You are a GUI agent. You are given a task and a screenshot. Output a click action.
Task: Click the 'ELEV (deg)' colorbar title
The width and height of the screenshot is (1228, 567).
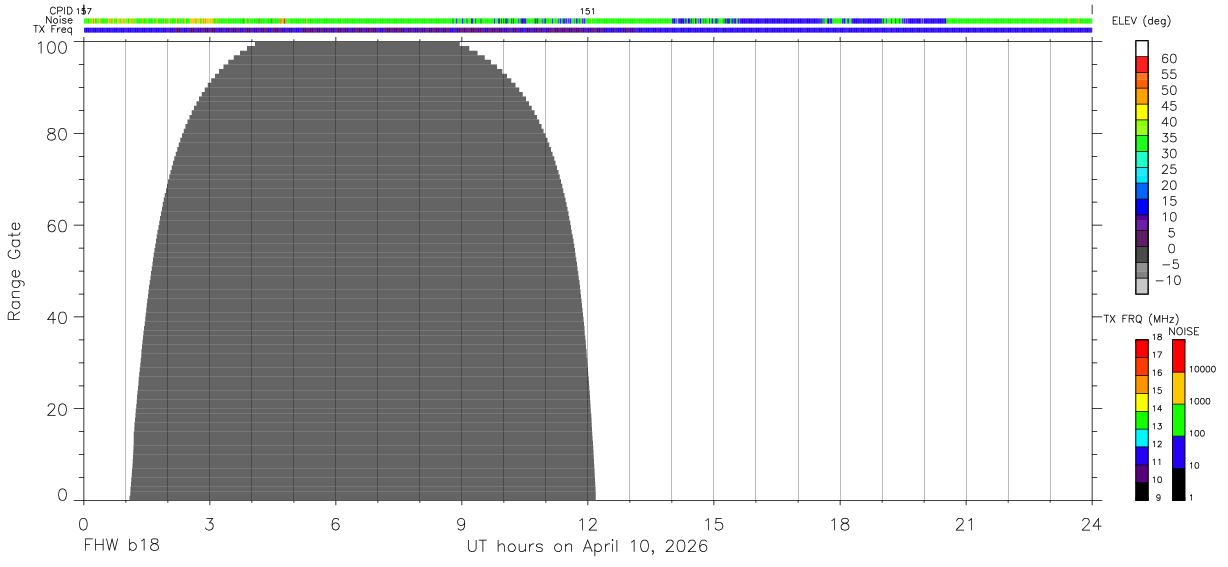[1141, 21]
